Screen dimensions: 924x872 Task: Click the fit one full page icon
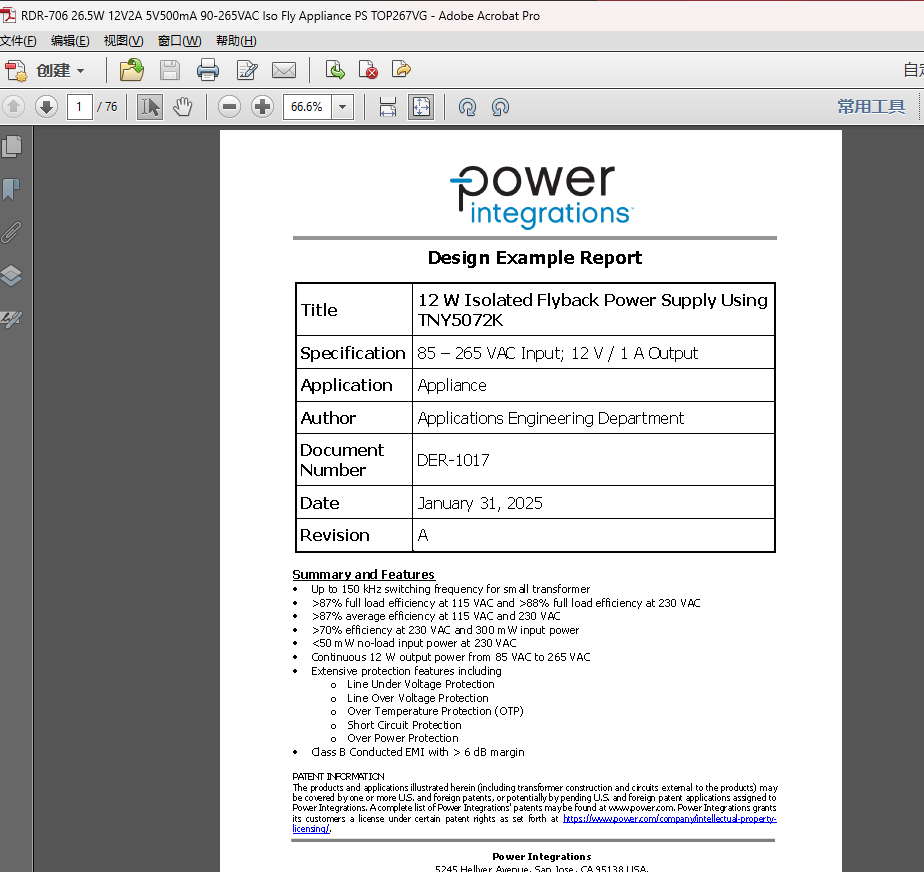coord(421,107)
